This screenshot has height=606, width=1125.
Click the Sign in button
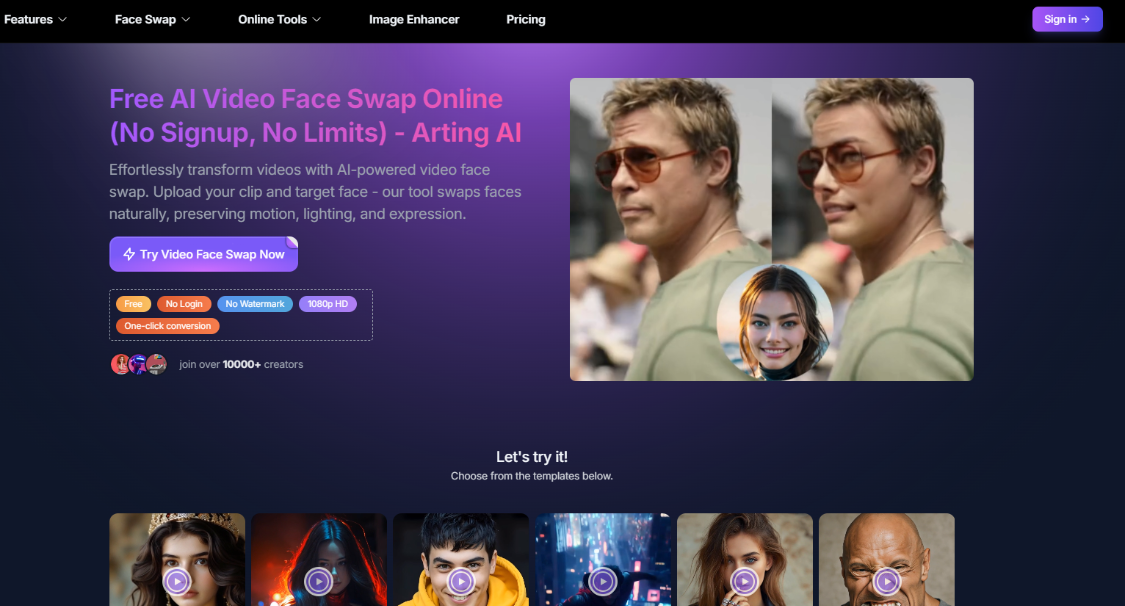[1067, 19]
